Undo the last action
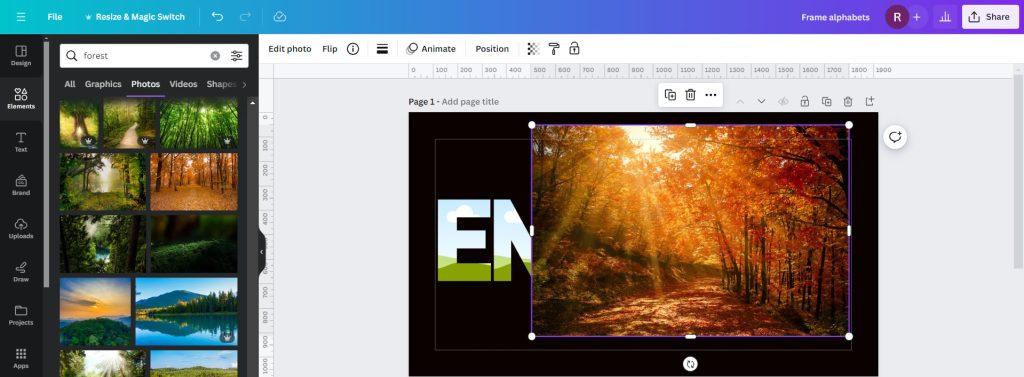Screen dimensions: 1024x377 tap(217, 17)
